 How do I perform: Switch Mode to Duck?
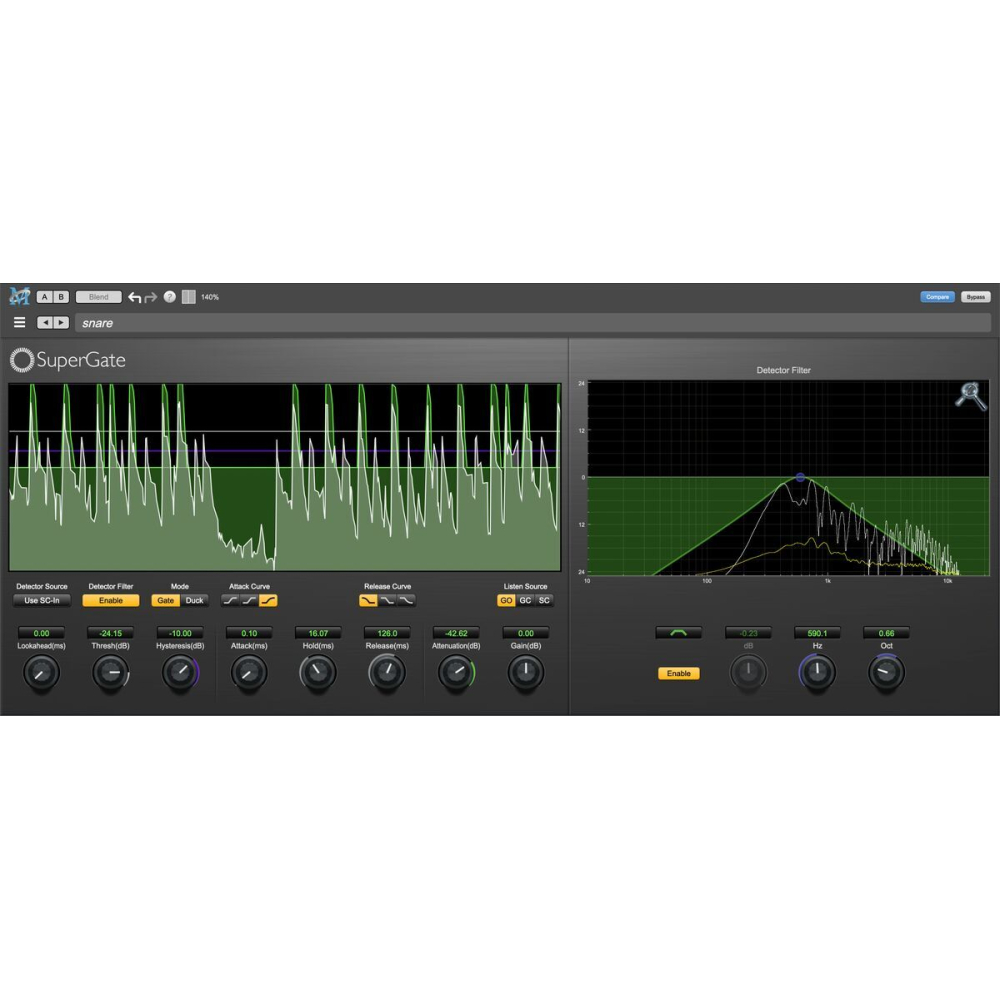point(194,601)
